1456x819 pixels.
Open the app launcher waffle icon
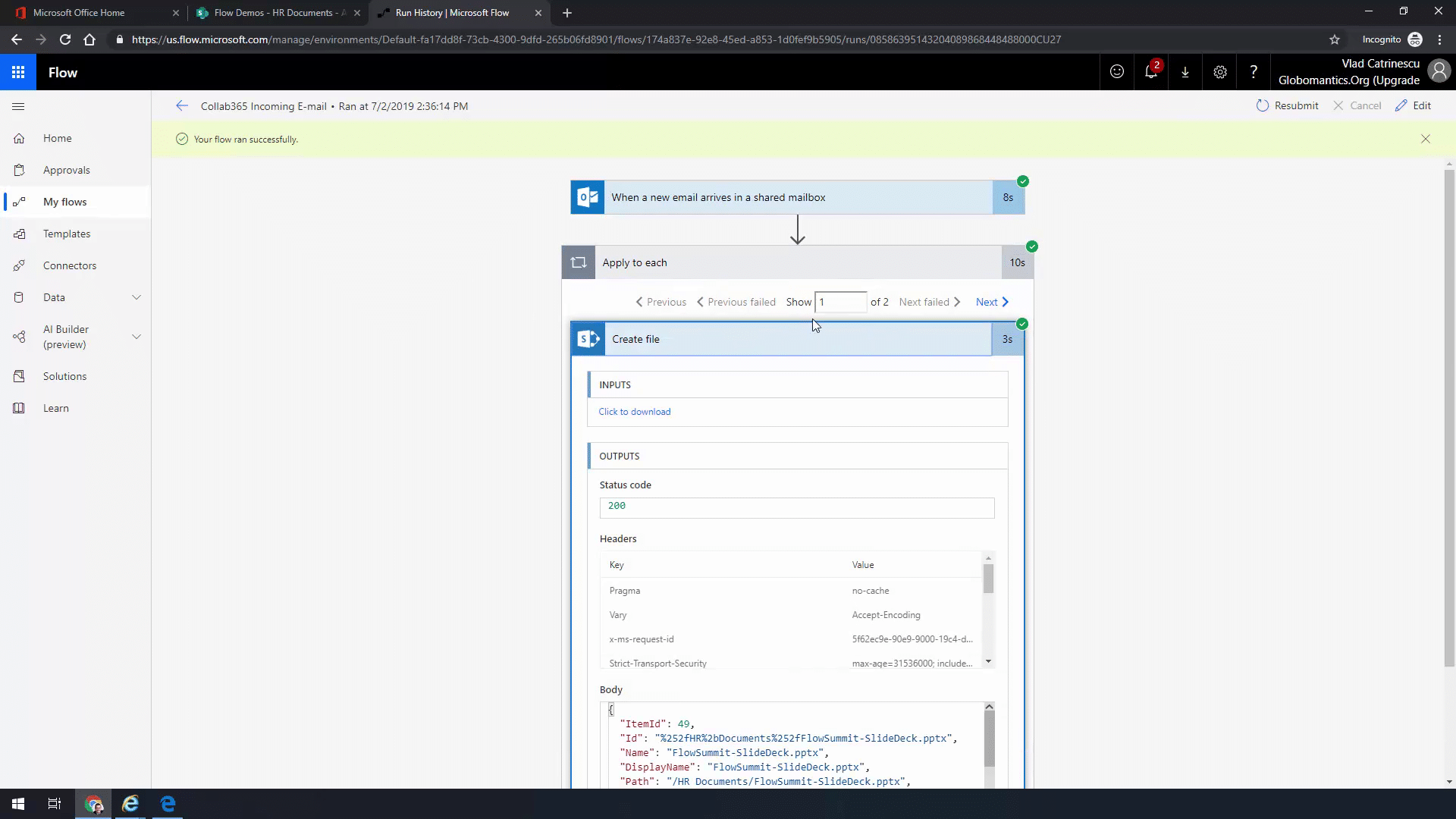point(18,72)
